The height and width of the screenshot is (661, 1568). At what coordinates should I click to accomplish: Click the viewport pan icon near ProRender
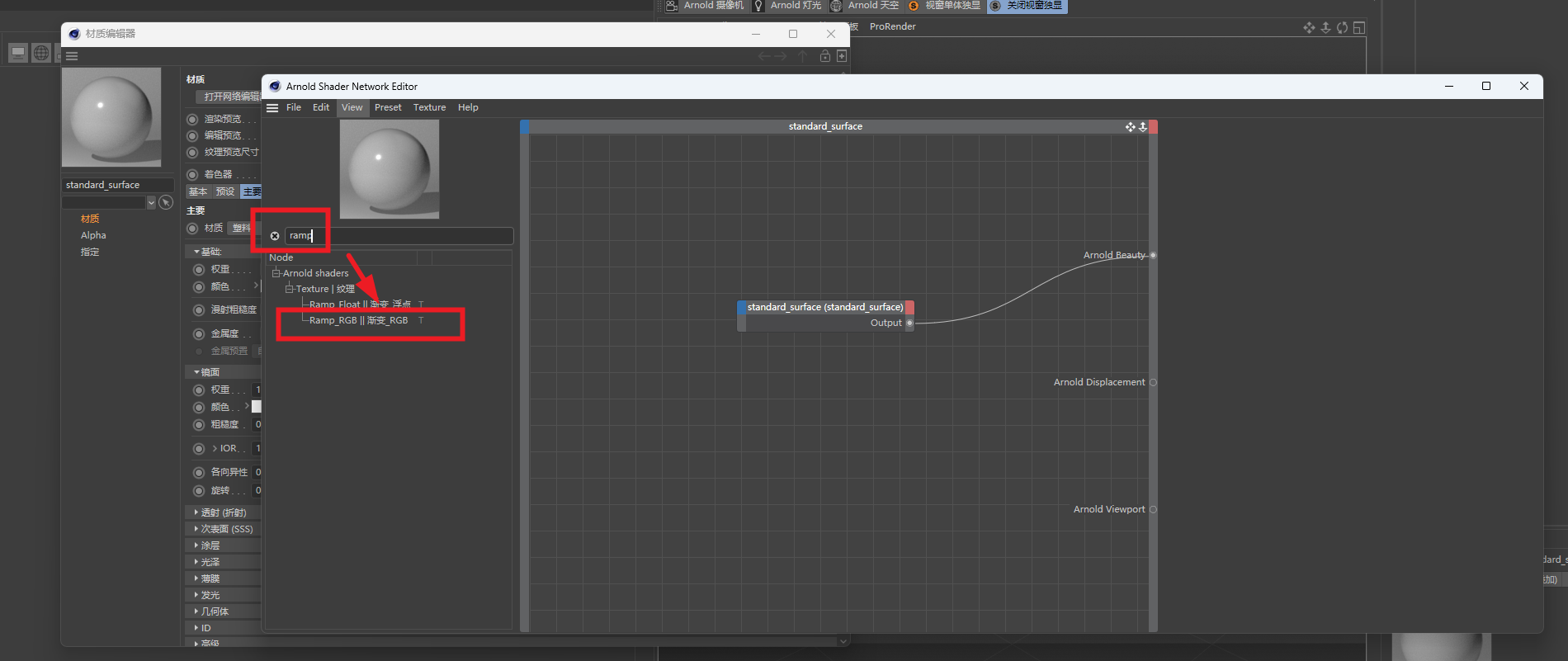[1309, 27]
